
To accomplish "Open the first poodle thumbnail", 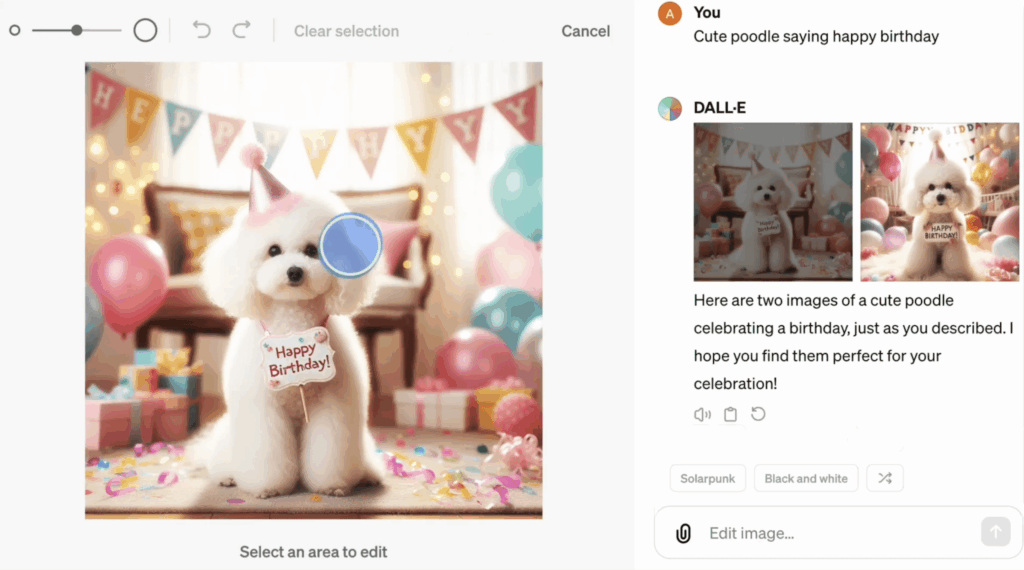I will pyautogui.click(x=773, y=202).
